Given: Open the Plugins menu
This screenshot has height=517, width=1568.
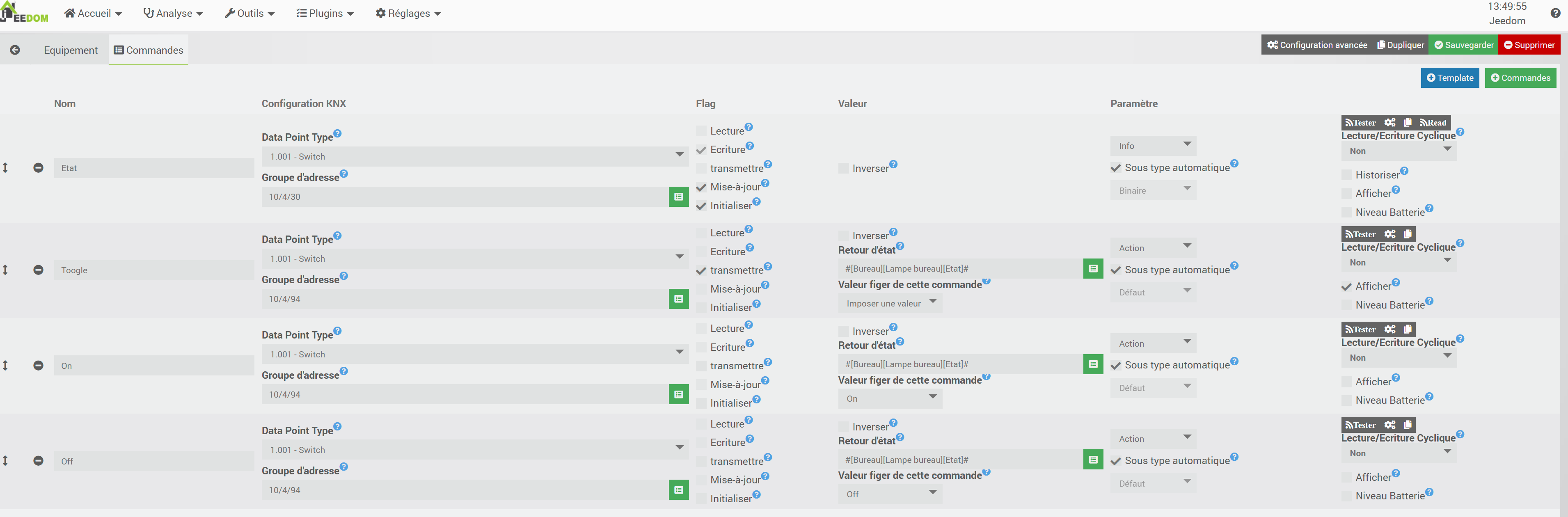Looking at the screenshot, I should pyautogui.click(x=325, y=14).
